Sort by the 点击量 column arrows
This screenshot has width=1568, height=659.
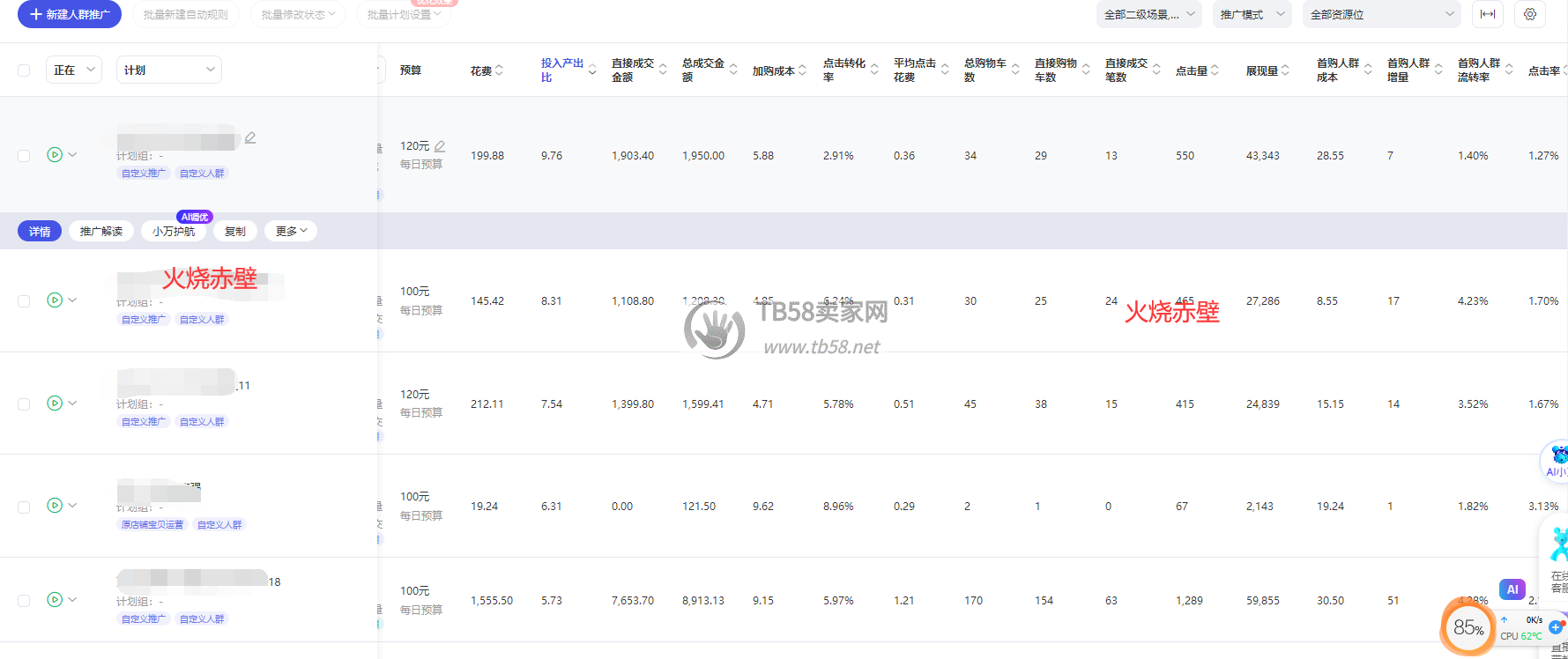coord(1215,70)
